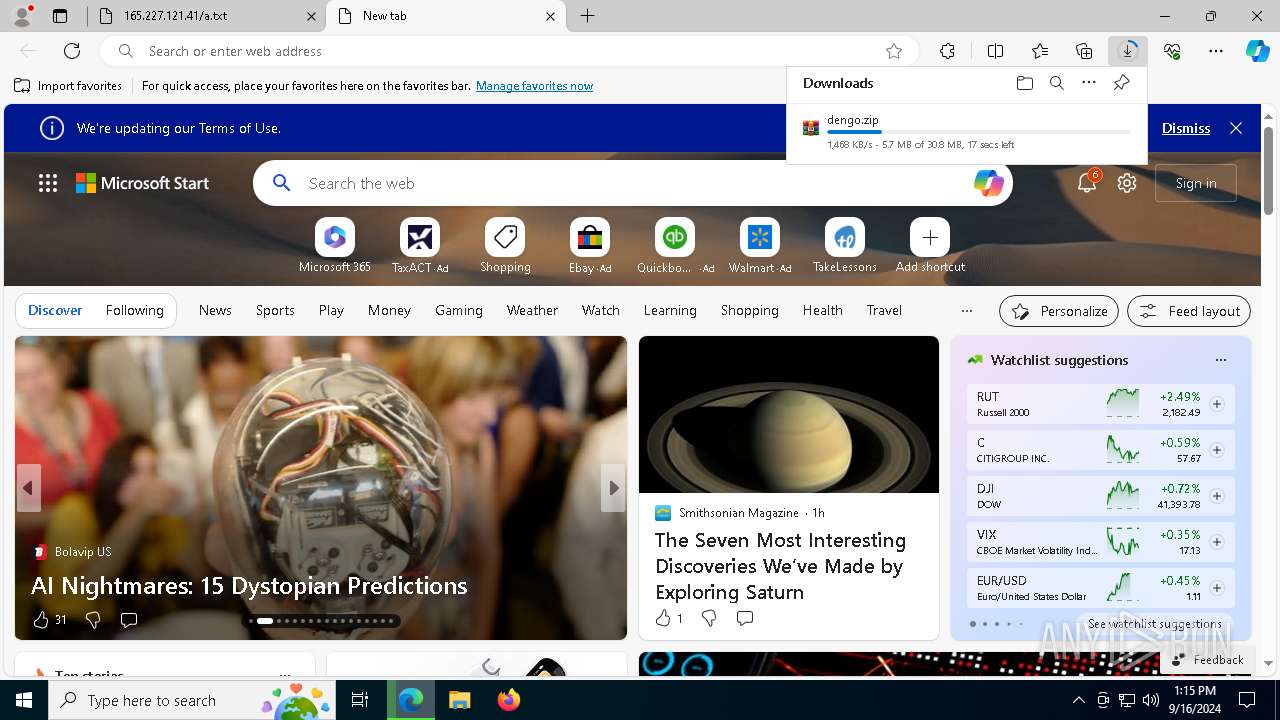Open the Weather category
The image size is (1280, 720).
(532, 310)
